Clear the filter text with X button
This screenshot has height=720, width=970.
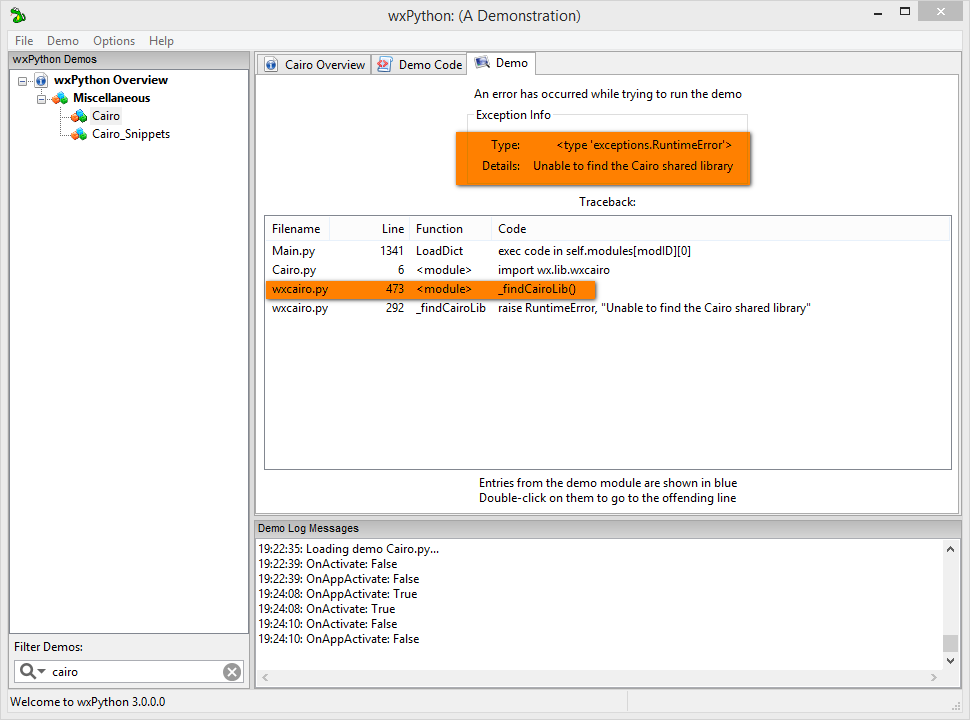point(232,672)
